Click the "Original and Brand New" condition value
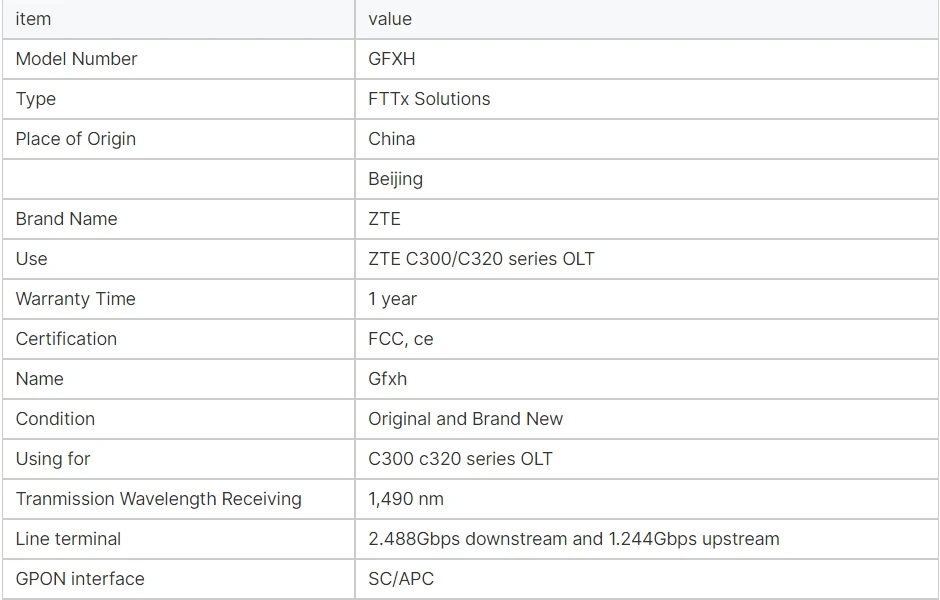 (465, 419)
